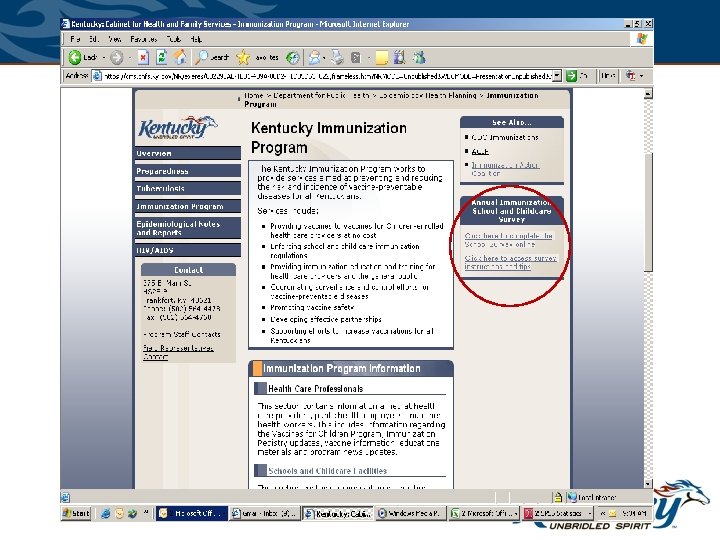Viewport: 720px width, 540px height.
Task: Open Forward button history dropdown arrow
Action: pyautogui.click(x=129, y=58)
